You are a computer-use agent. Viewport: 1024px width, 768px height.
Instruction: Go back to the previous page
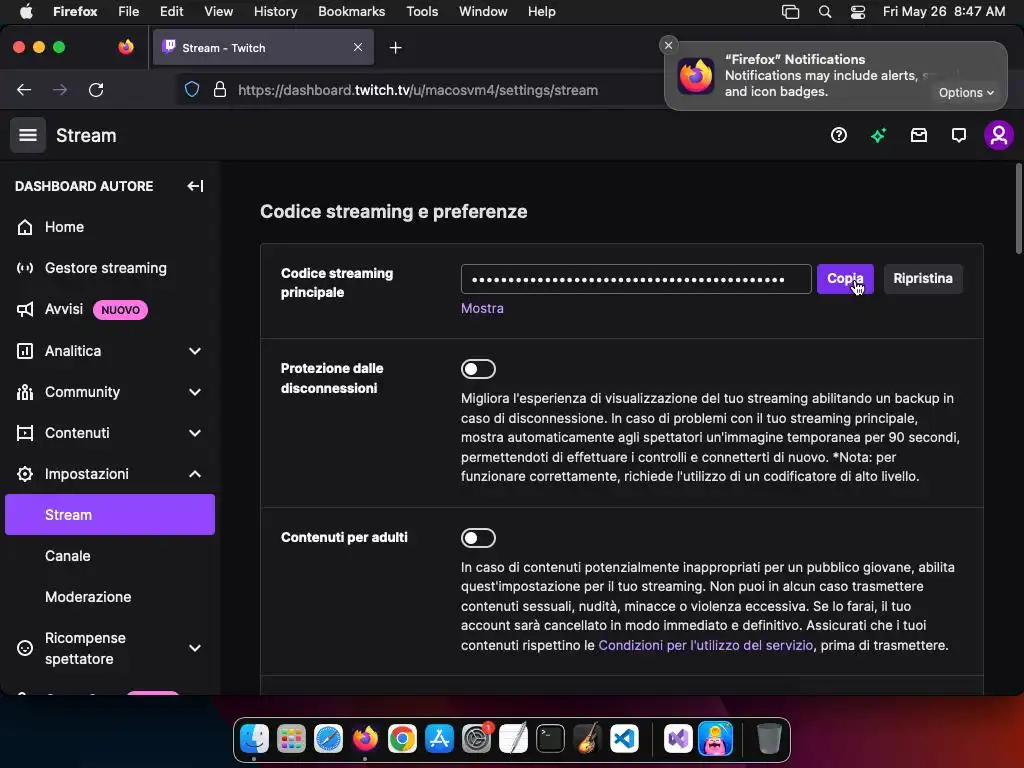point(24,90)
